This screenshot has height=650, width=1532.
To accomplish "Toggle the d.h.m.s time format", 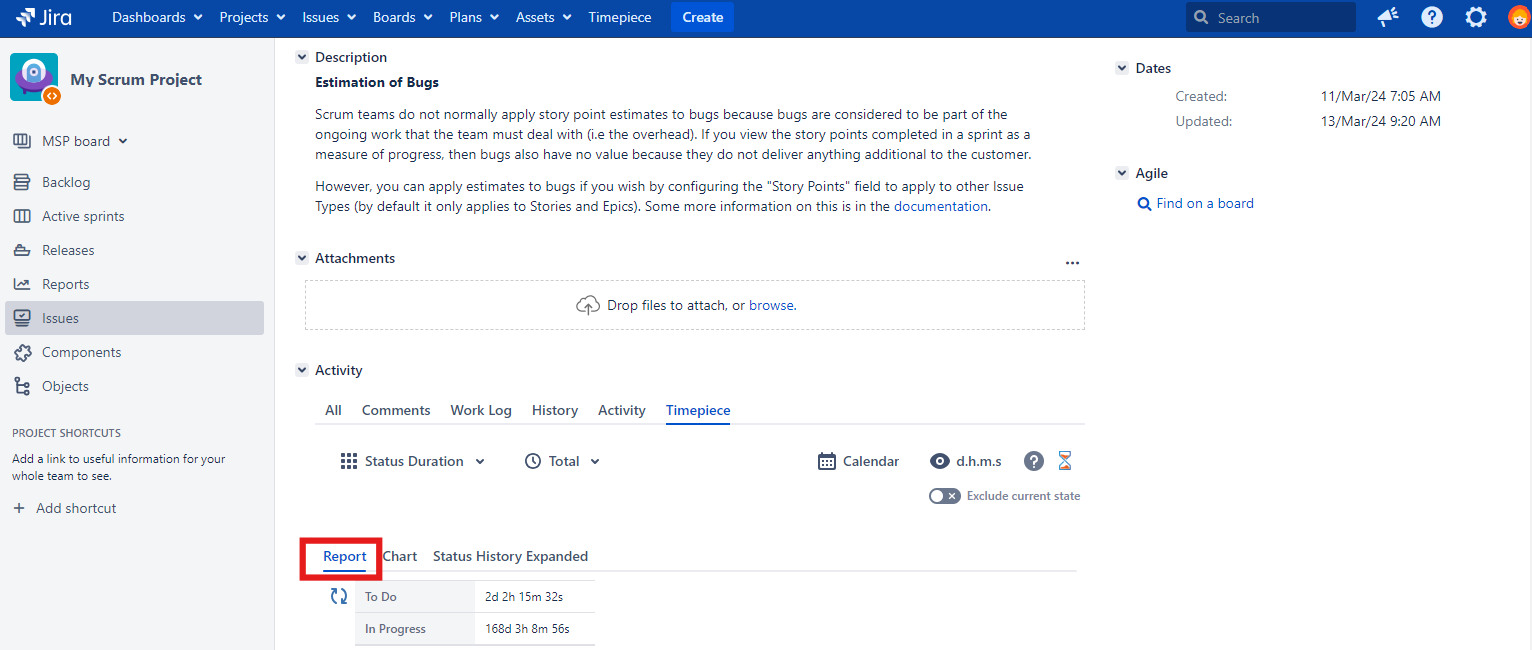I will (965, 461).
